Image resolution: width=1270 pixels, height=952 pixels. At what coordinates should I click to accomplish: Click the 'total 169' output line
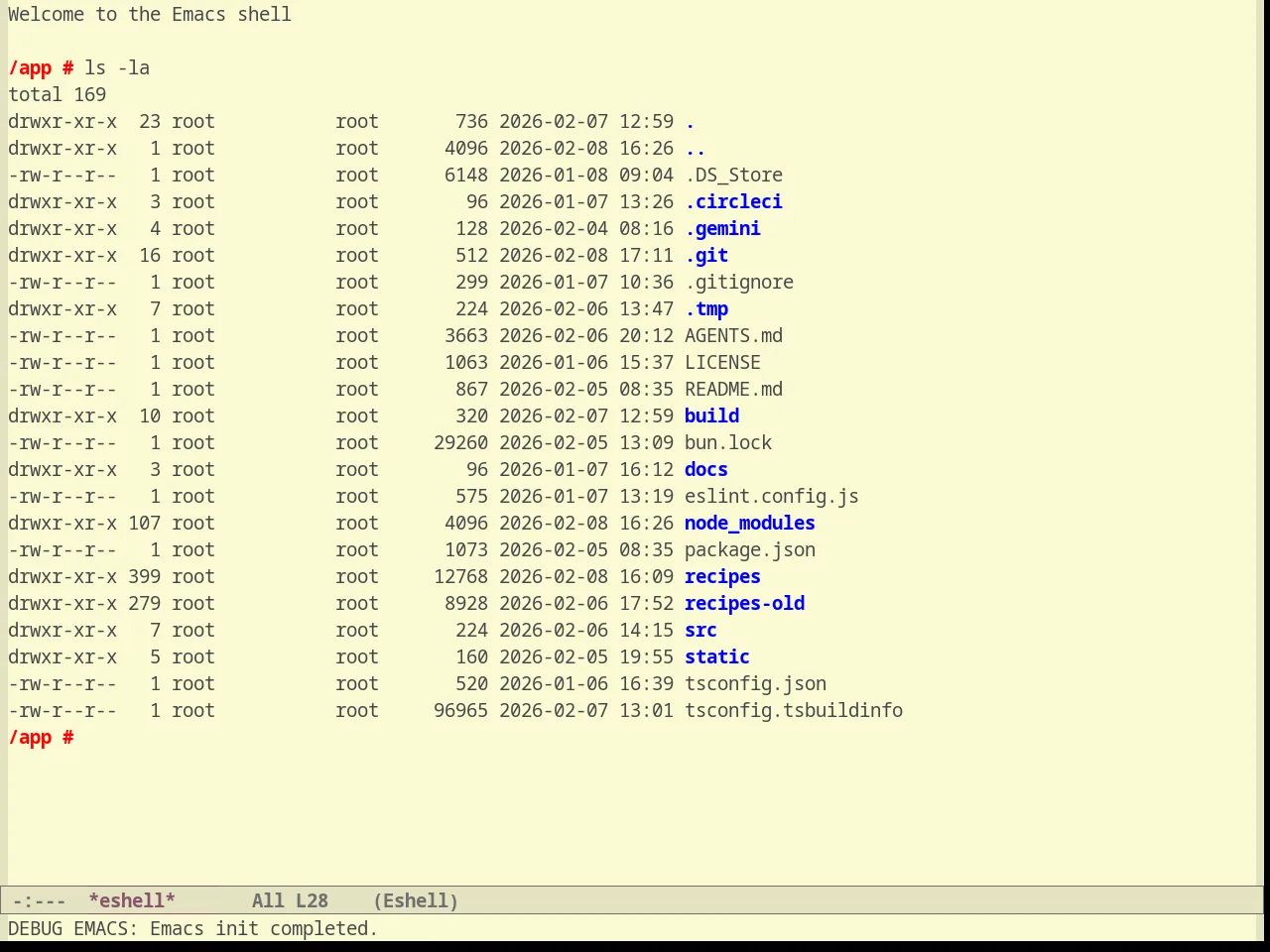(x=58, y=94)
